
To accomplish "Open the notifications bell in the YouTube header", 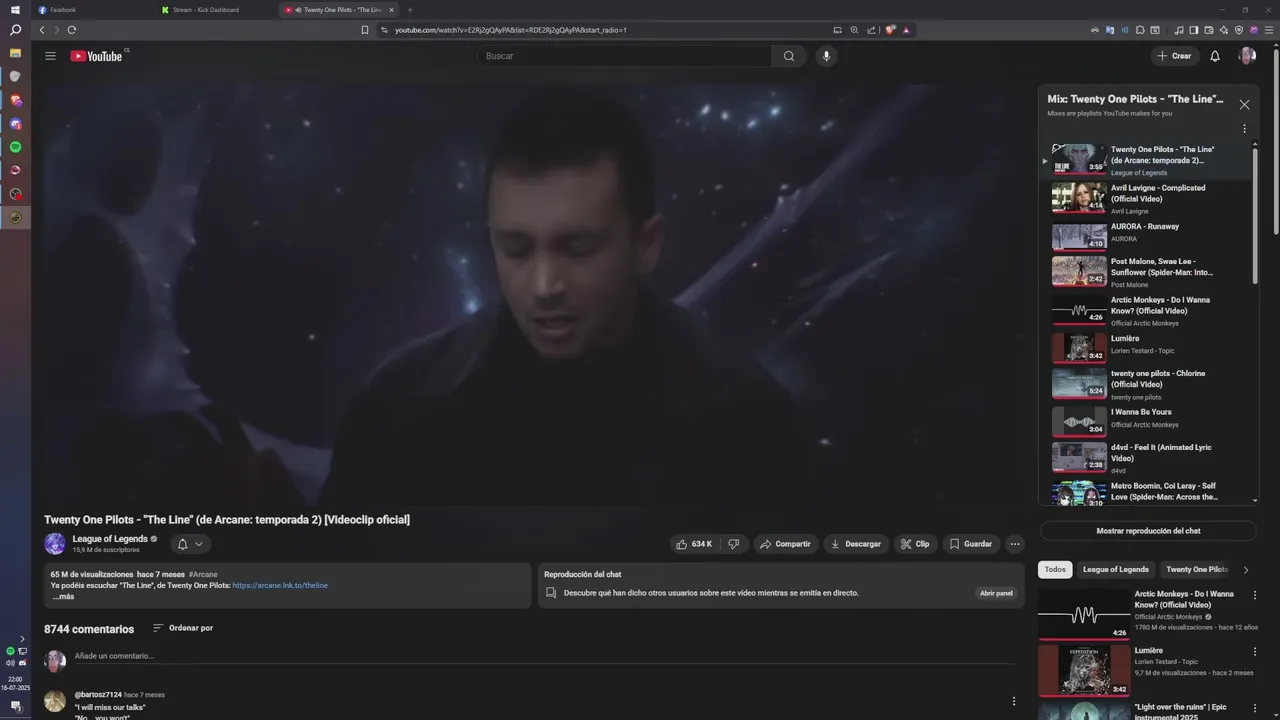I will [x=1215, y=56].
